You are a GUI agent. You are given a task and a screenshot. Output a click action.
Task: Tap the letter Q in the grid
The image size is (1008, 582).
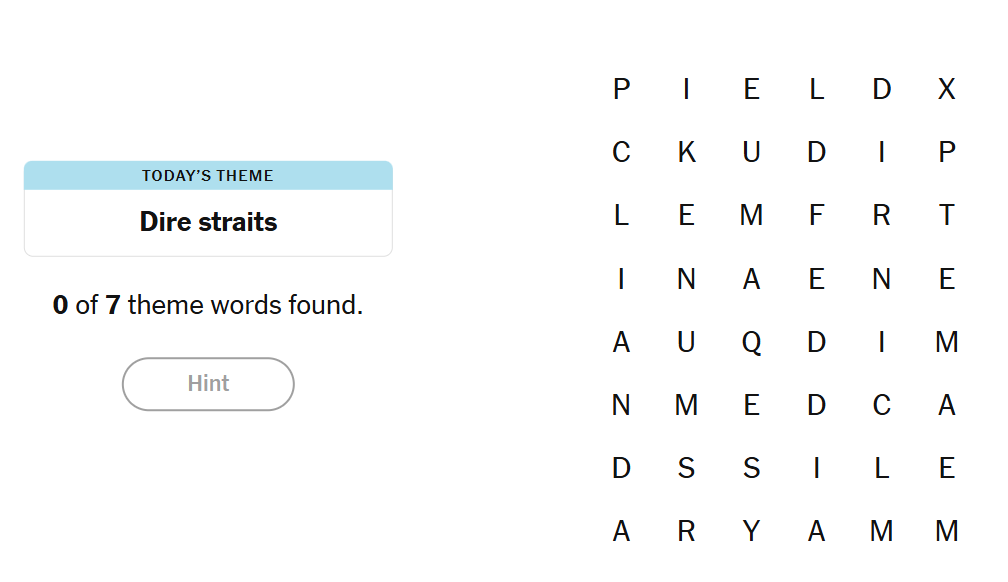point(751,342)
